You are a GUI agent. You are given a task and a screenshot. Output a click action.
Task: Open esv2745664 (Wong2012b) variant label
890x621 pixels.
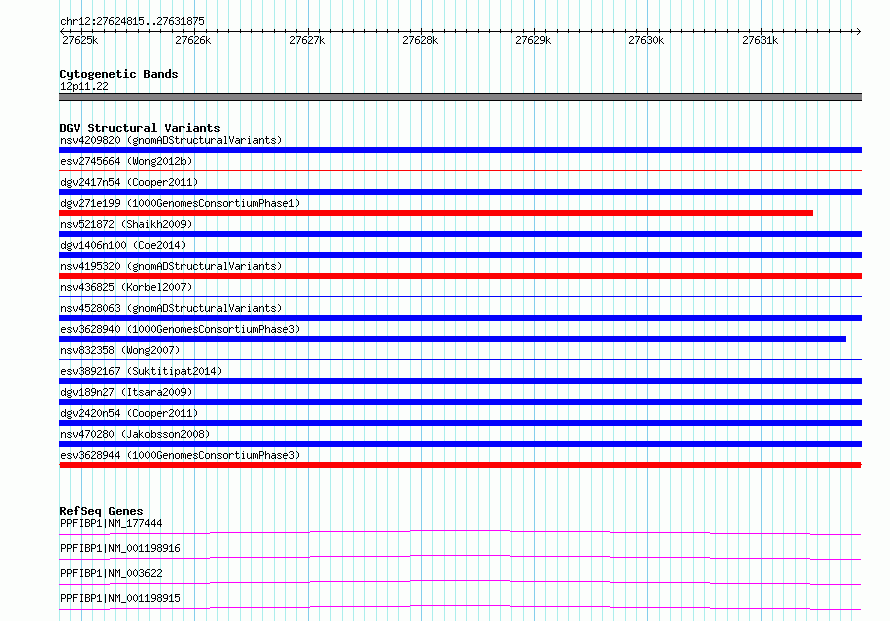[x=126, y=161]
